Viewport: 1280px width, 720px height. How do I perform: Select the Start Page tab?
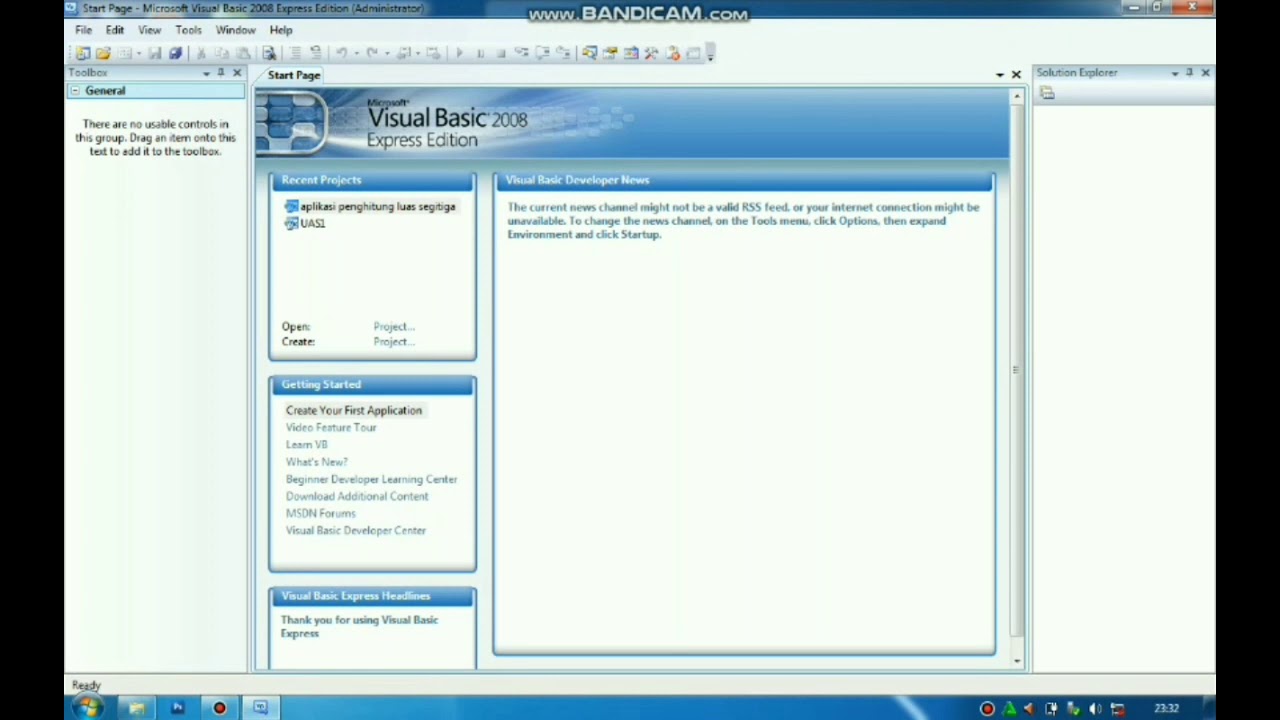pos(294,75)
